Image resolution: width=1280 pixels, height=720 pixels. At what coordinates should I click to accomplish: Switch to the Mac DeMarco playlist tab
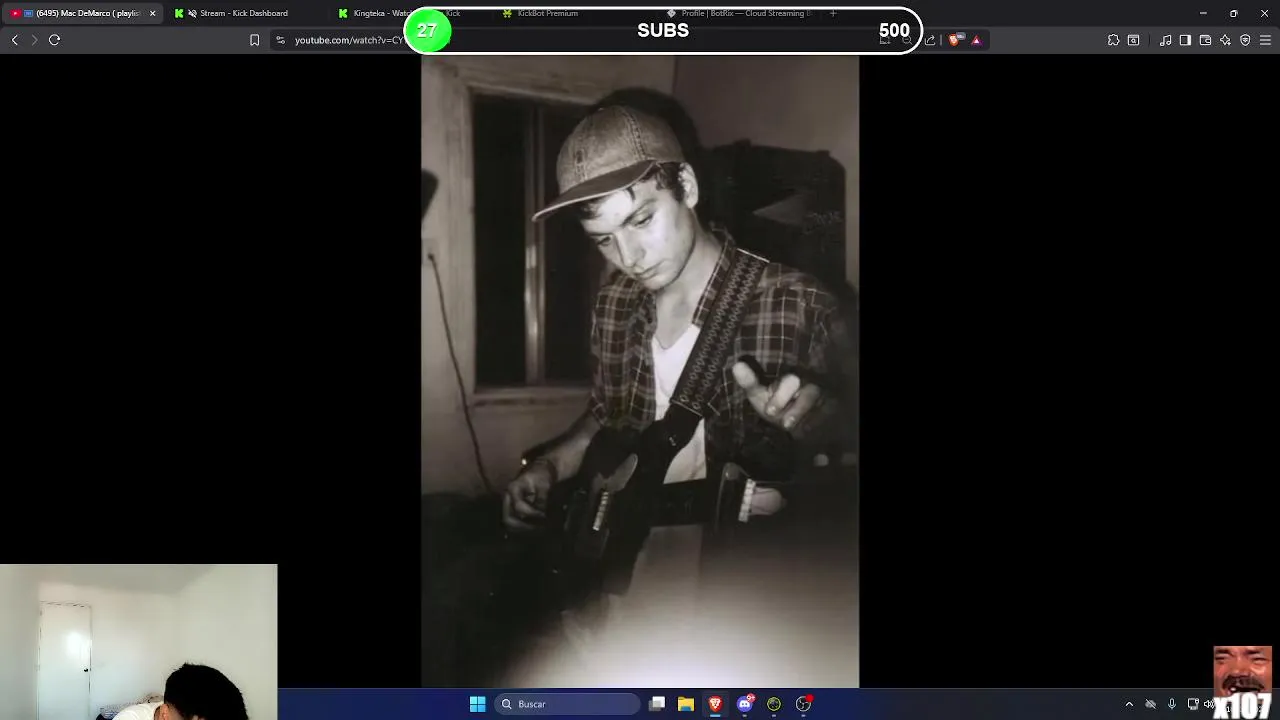pos(80,13)
